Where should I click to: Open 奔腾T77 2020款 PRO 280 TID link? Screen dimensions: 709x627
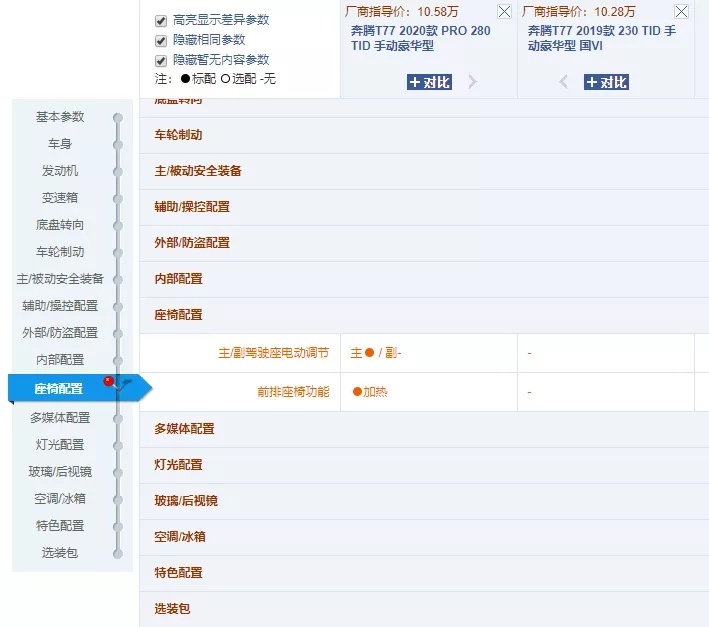[x=421, y=38]
